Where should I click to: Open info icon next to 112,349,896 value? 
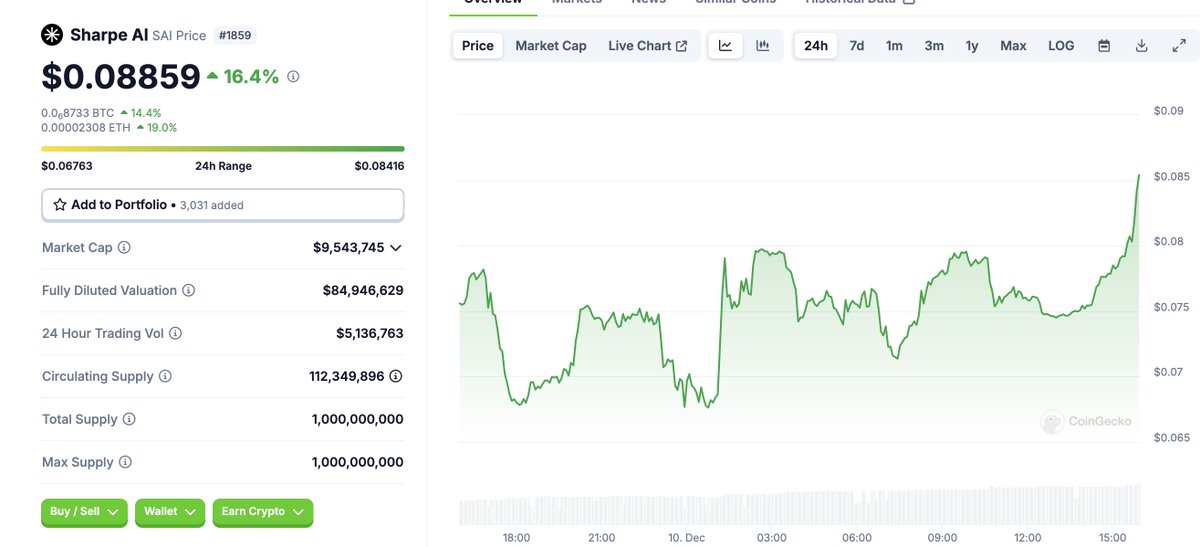pyautogui.click(x=396, y=376)
